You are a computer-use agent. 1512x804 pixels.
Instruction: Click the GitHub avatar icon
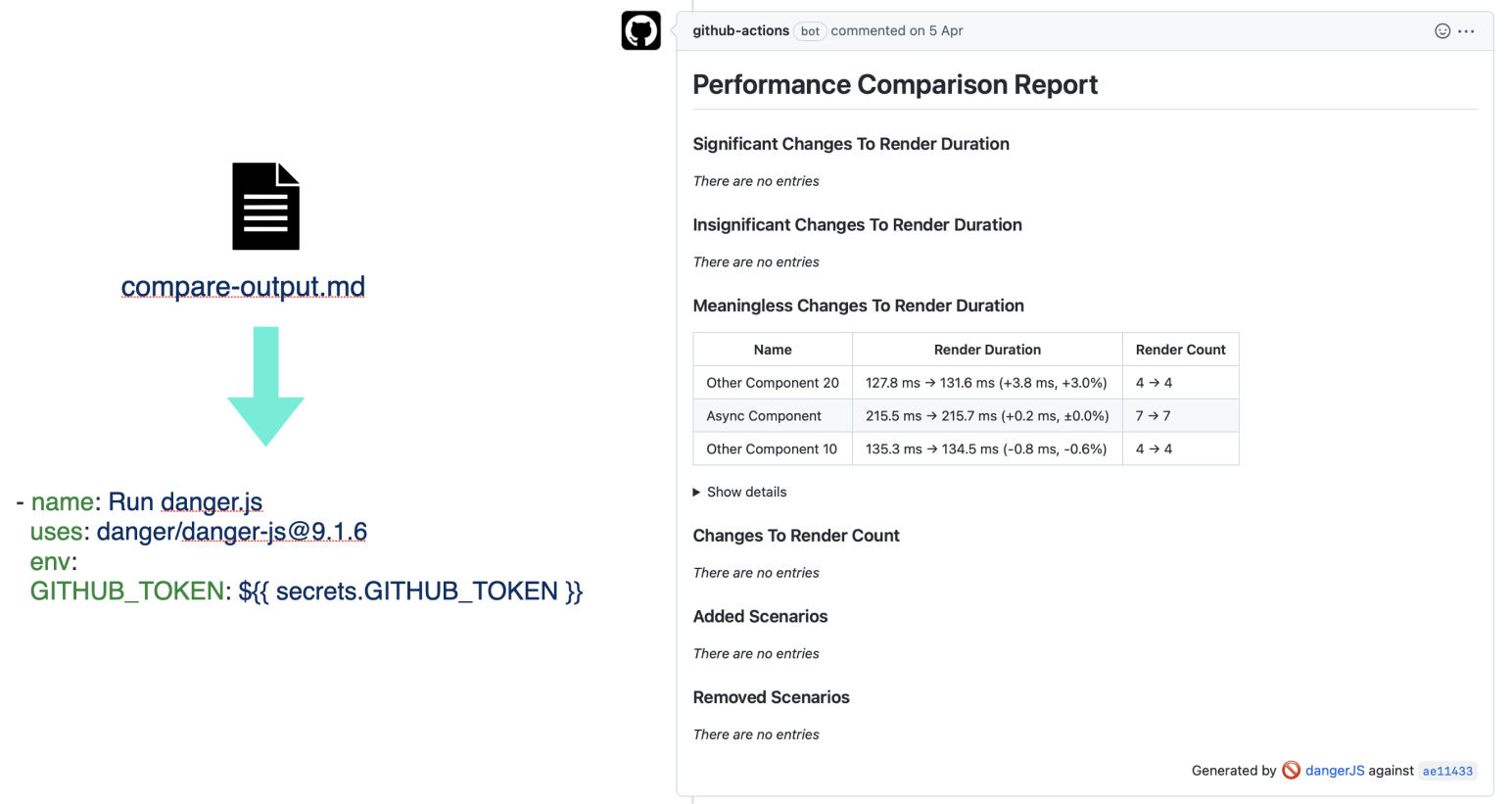point(640,31)
